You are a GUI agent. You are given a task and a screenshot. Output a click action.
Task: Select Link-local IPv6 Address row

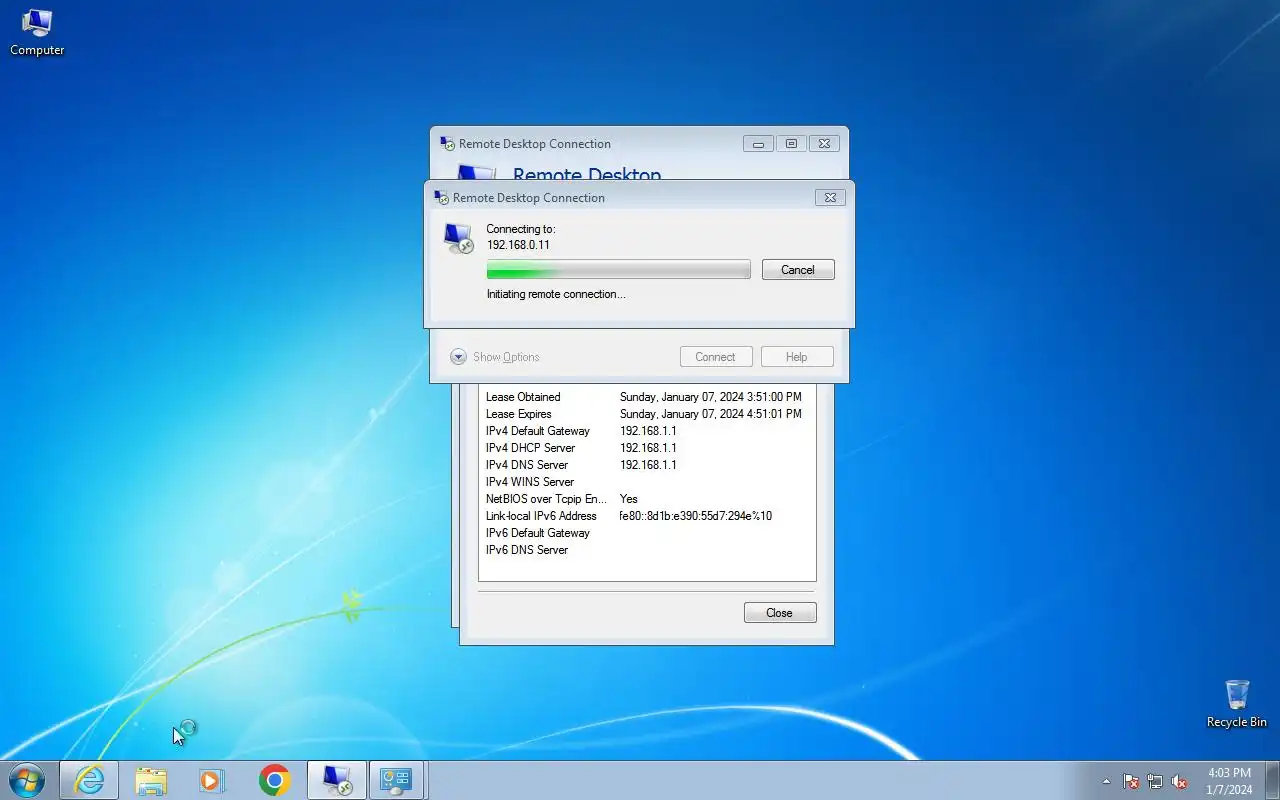tap(646, 516)
